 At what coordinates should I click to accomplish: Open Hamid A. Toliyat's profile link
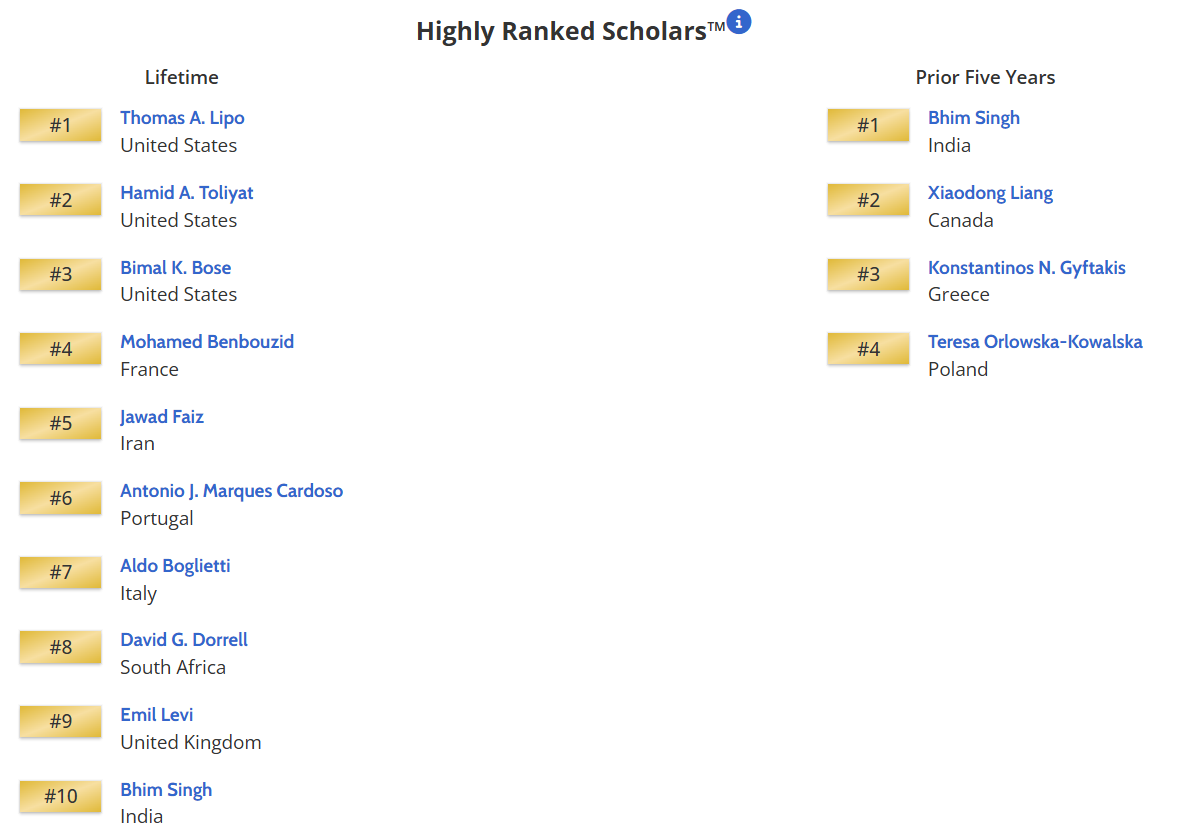coord(187,193)
